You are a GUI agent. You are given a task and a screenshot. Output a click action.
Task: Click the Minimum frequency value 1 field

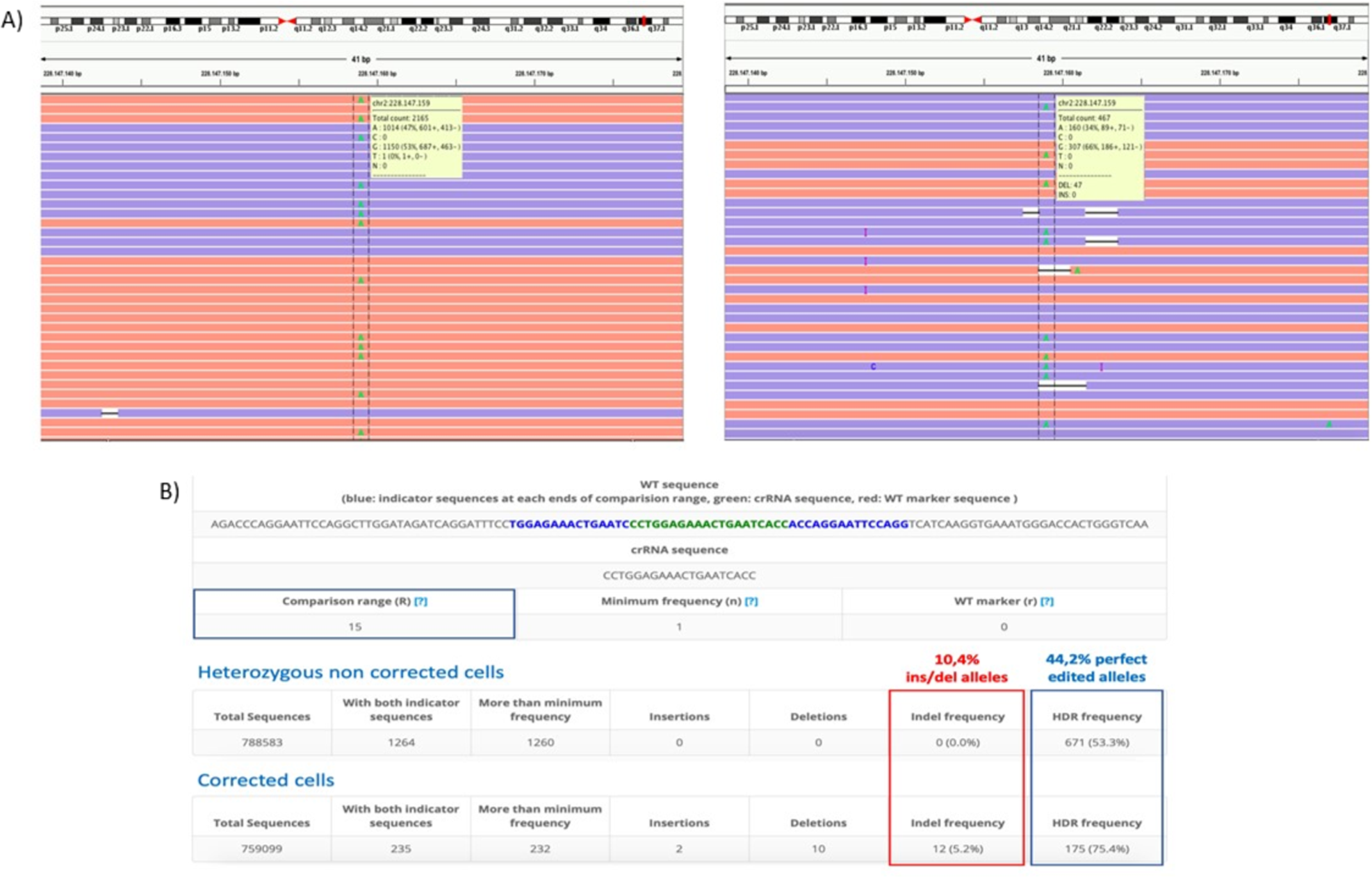(x=678, y=626)
